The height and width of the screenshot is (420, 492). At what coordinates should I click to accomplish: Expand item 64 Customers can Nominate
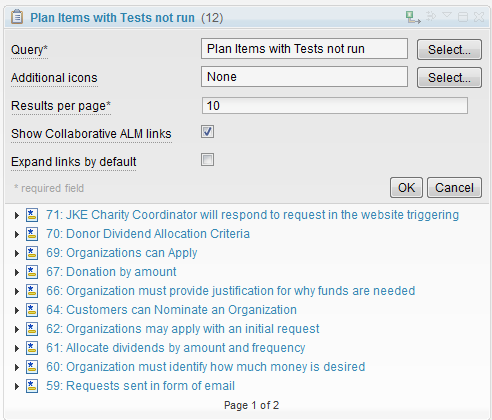[x=17, y=310]
